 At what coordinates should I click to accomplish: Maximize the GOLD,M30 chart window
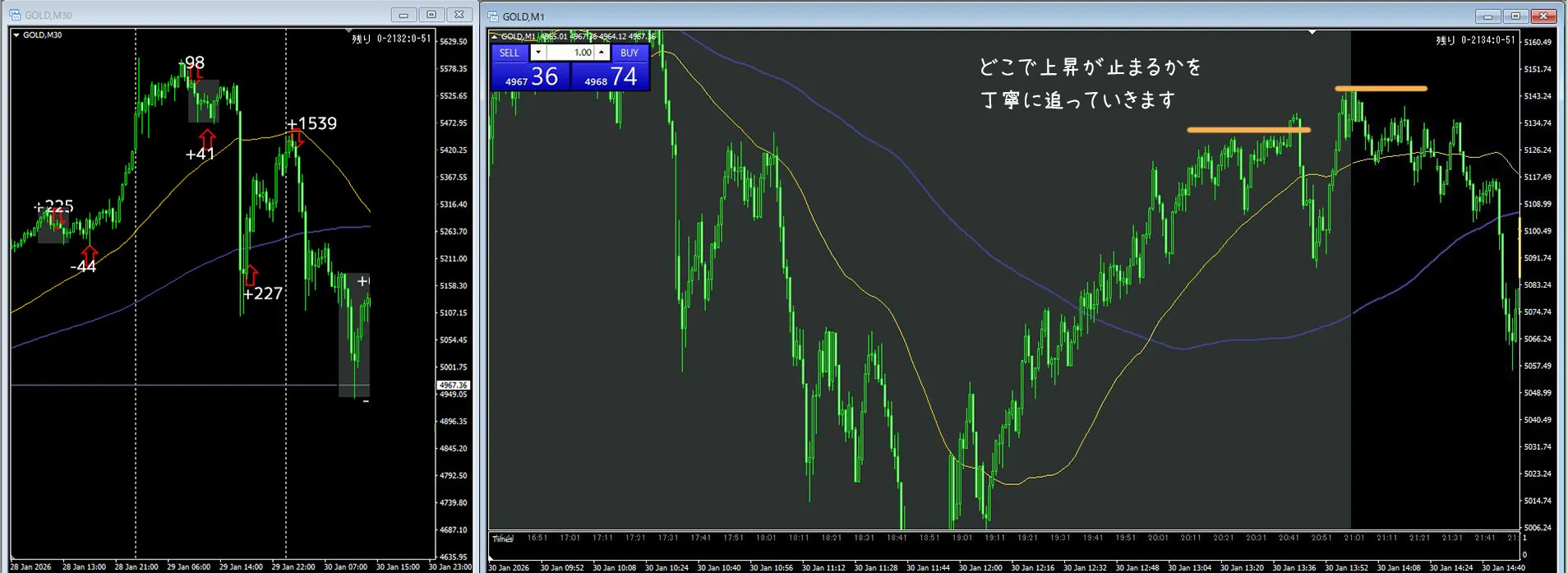point(431,15)
